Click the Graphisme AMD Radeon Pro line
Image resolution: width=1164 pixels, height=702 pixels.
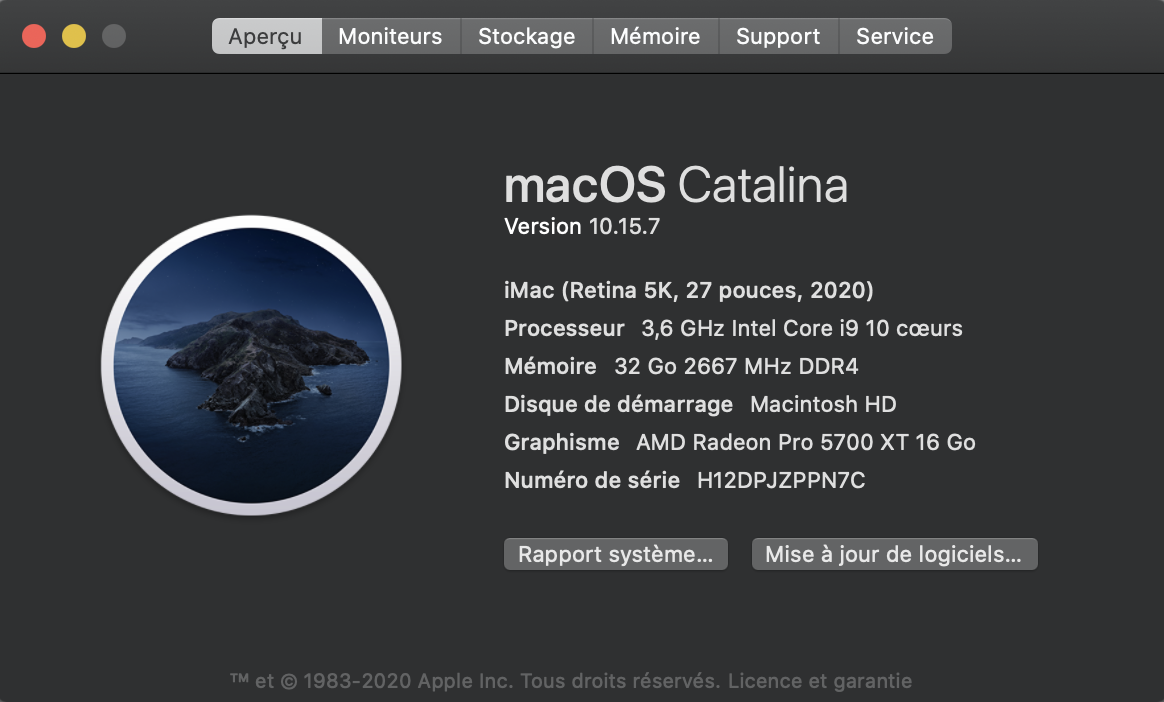click(740, 442)
